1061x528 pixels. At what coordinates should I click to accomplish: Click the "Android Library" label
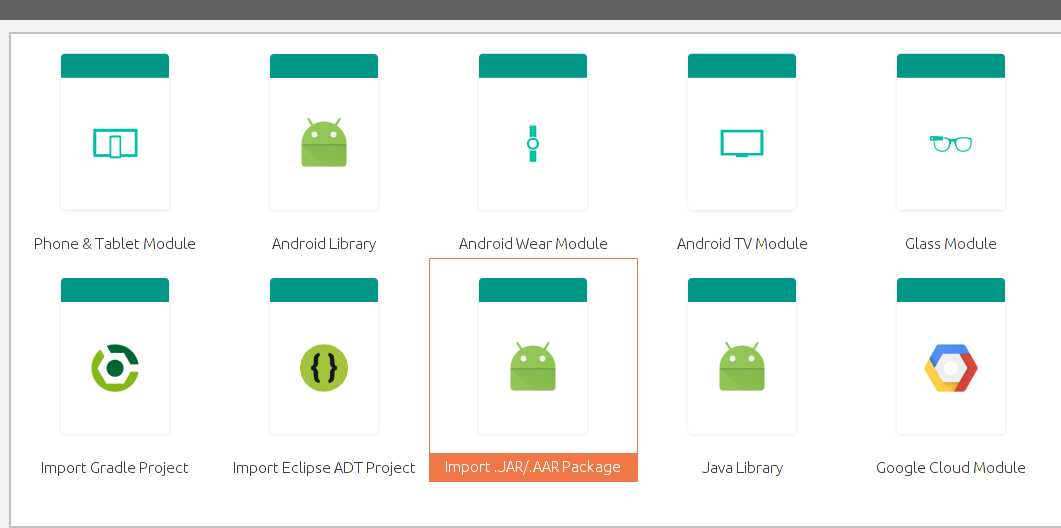coord(324,244)
